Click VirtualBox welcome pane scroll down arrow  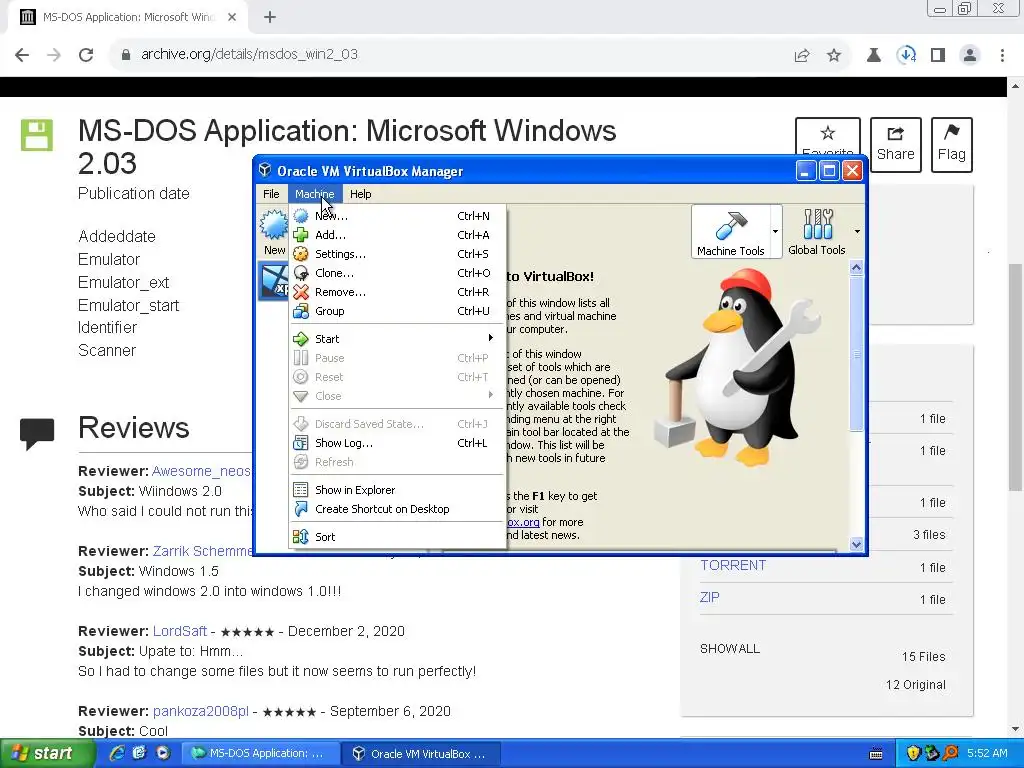pyautogui.click(x=856, y=544)
